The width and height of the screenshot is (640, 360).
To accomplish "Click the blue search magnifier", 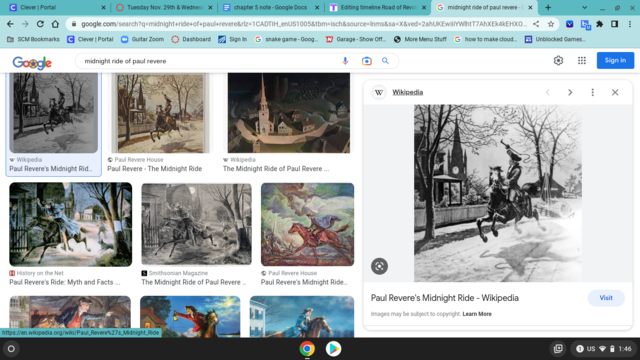I will coord(385,61).
